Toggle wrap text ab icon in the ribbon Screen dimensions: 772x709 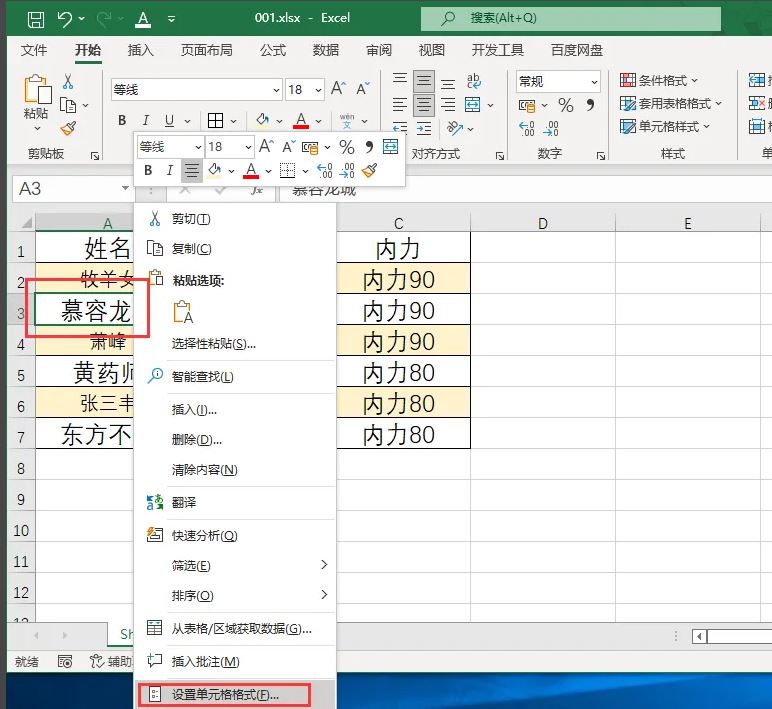pyautogui.click(x=473, y=81)
